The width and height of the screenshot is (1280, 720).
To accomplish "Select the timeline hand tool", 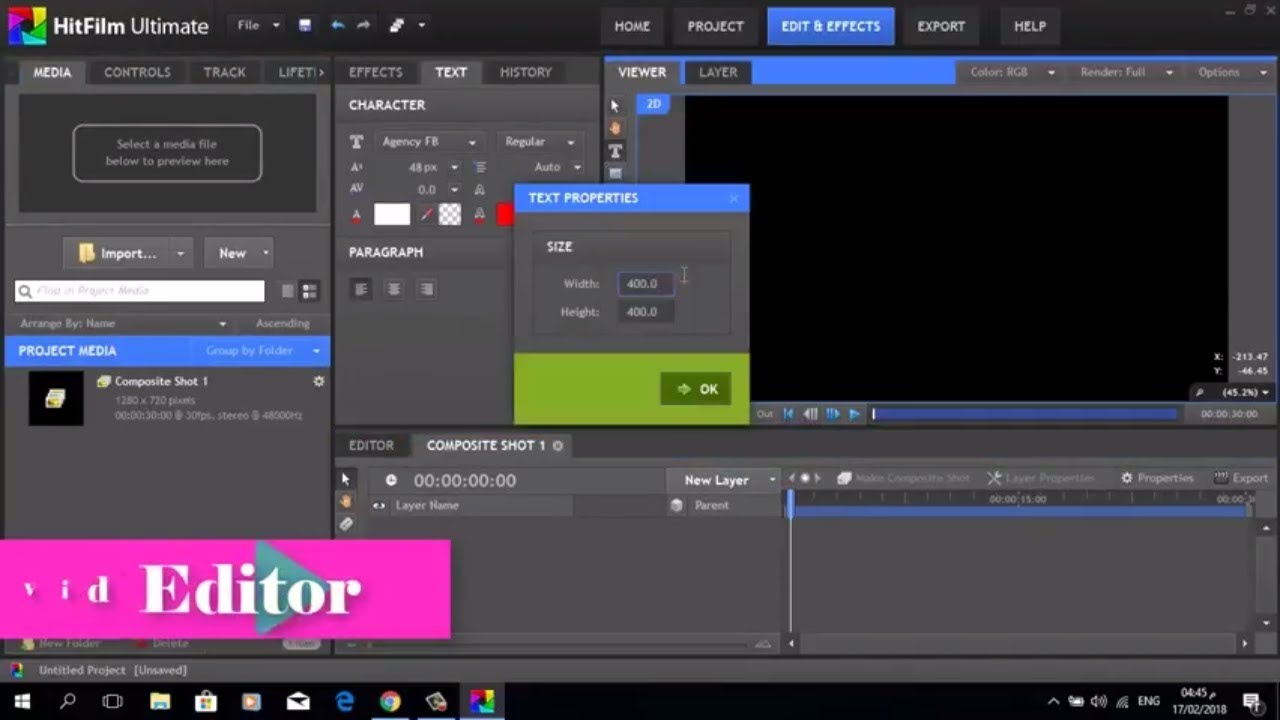I will point(346,501).
